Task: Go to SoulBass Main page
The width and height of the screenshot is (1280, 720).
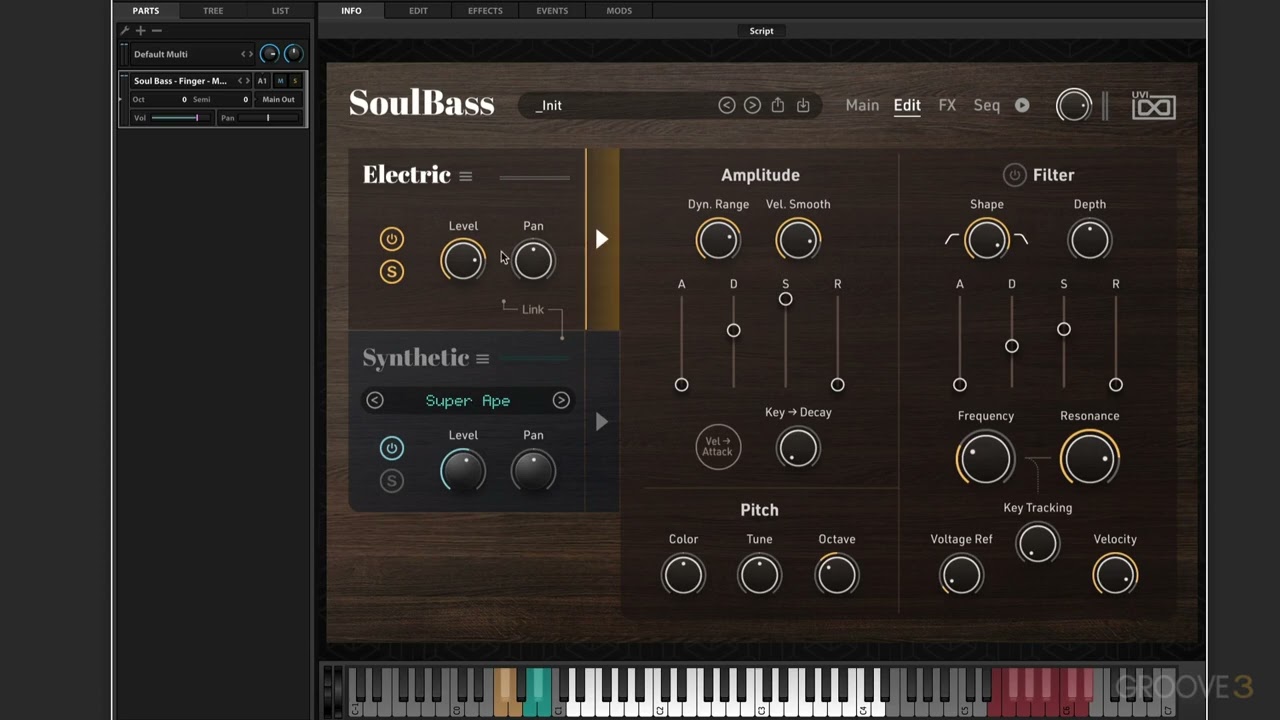Action: pyautogui.click(x=862, y=105)
